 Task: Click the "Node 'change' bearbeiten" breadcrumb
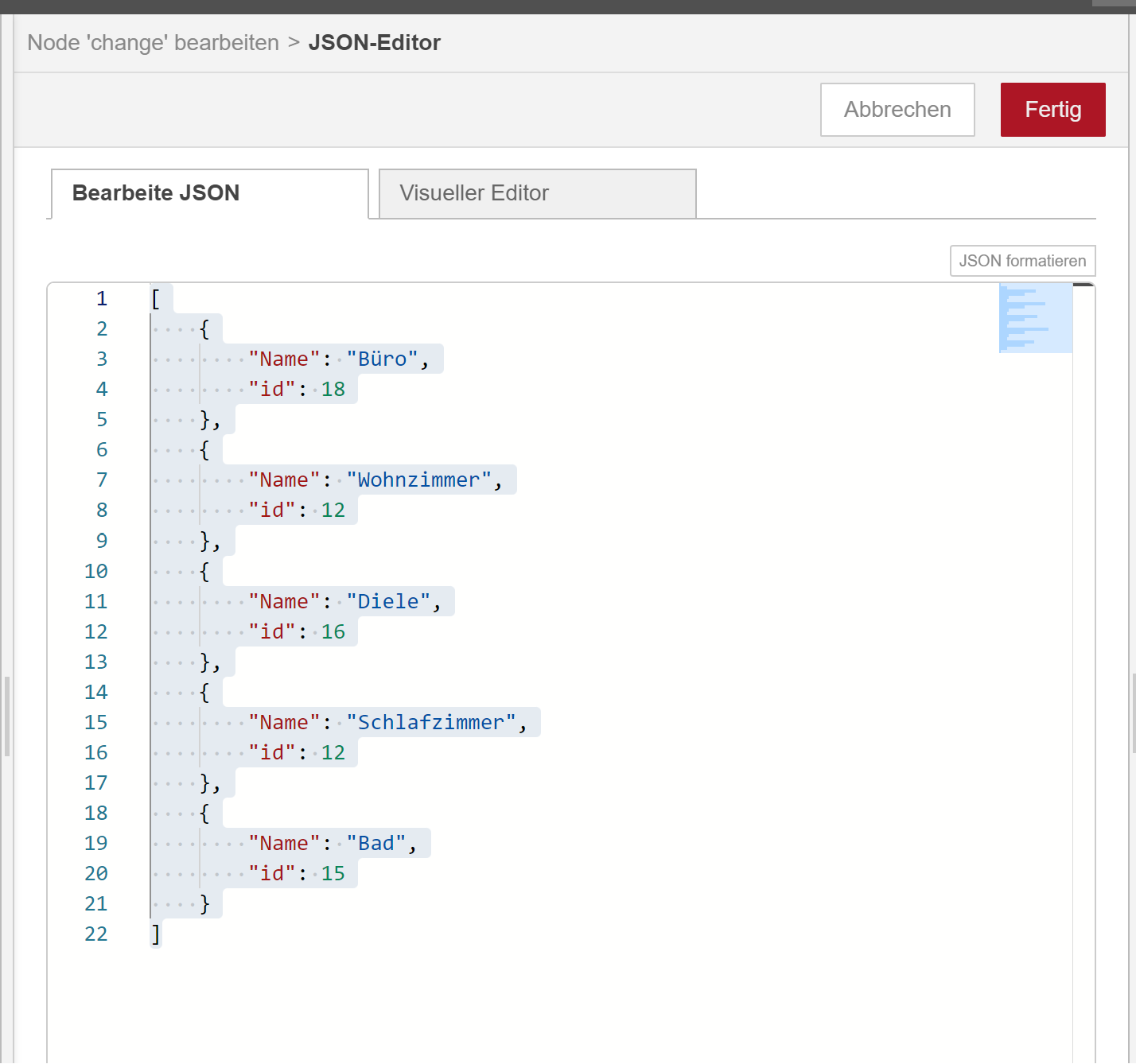click(x=153, y=43)
